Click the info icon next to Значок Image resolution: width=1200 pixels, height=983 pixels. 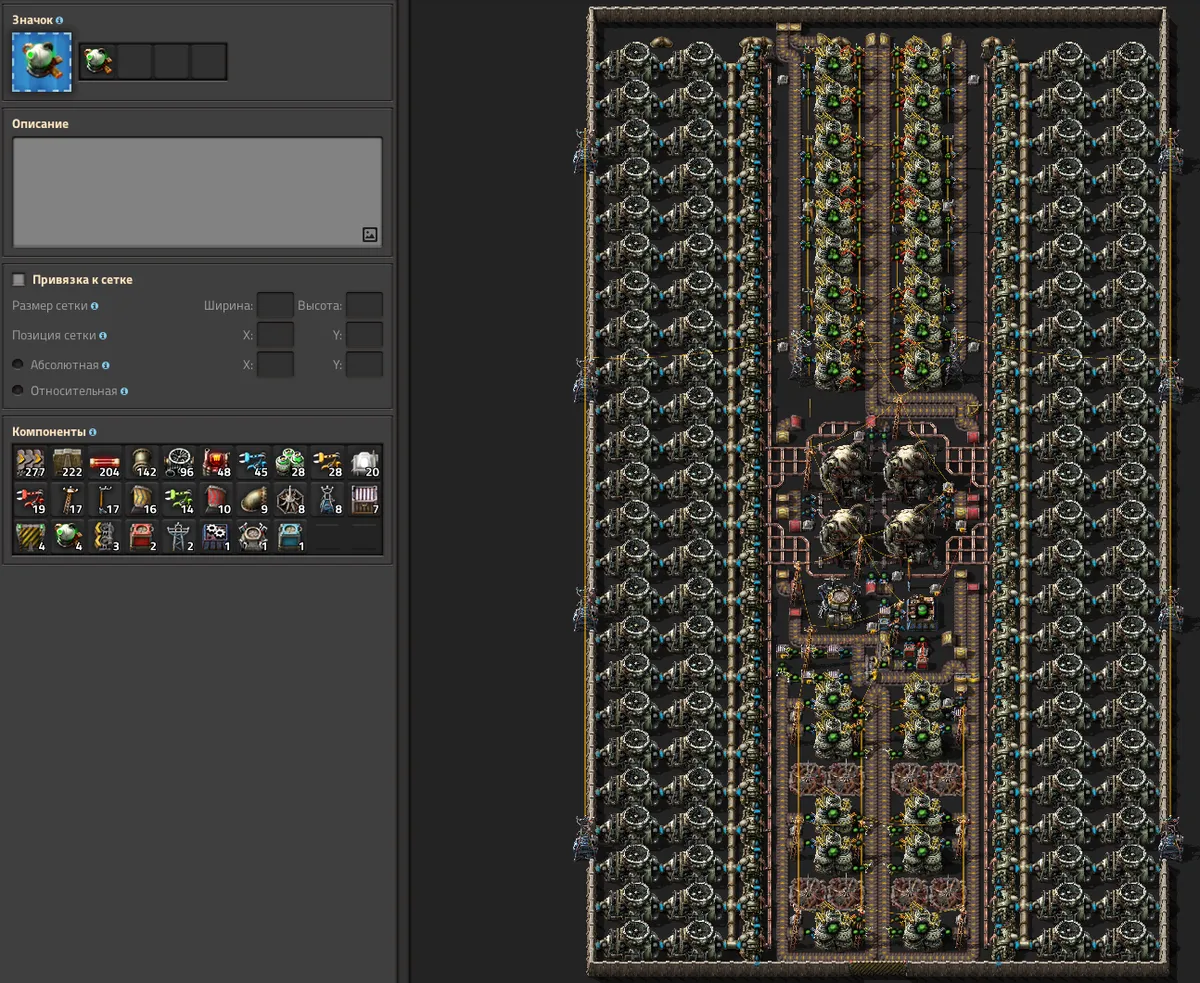click(x=60, y=20)
